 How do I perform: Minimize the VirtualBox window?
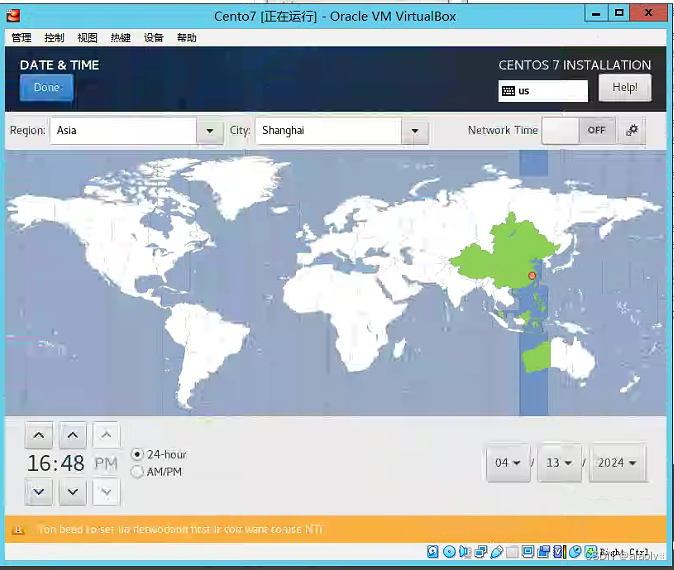(596, 13)
